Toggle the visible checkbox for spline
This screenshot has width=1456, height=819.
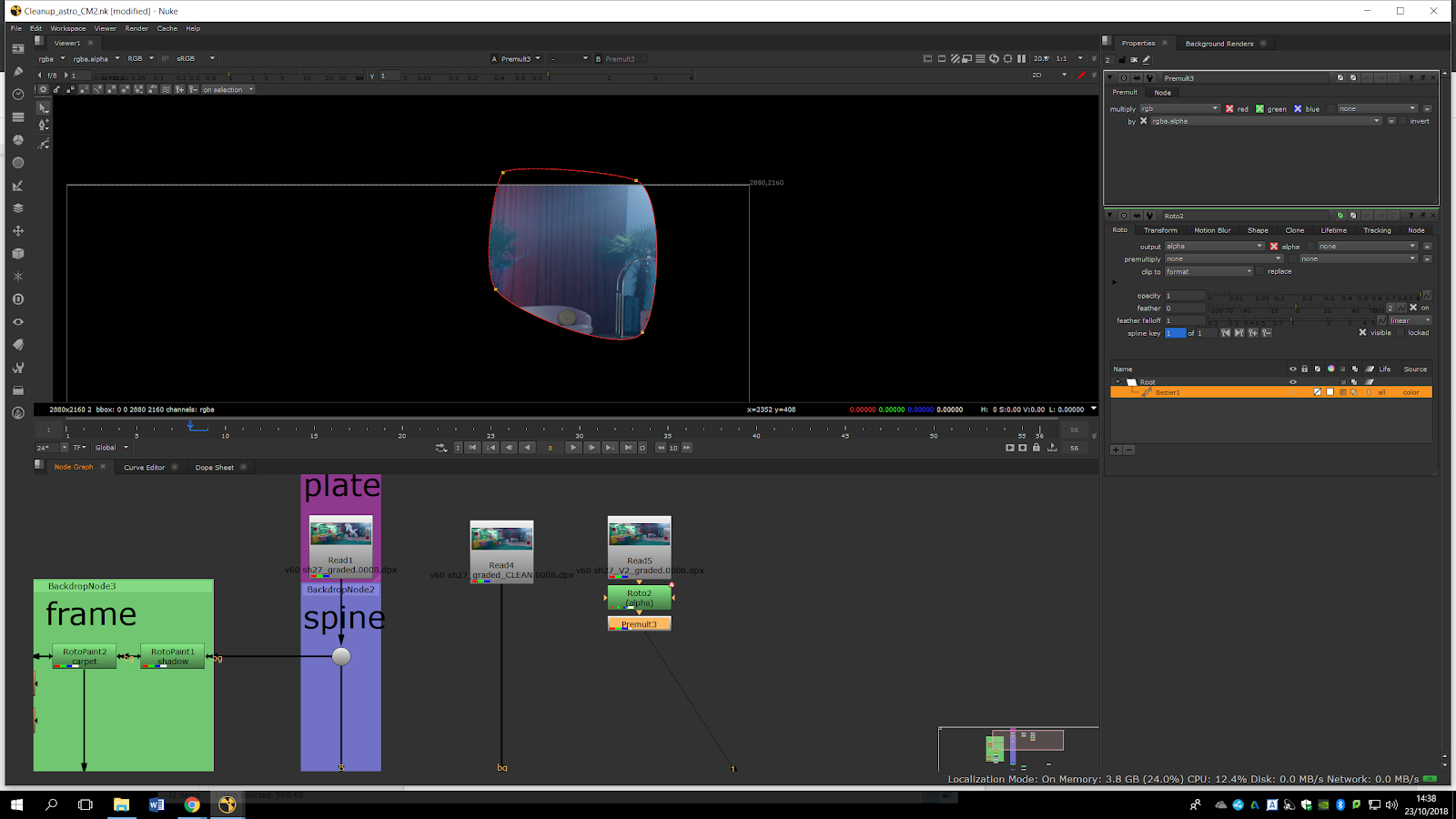pyautogui.click(x=1362, y=333)
